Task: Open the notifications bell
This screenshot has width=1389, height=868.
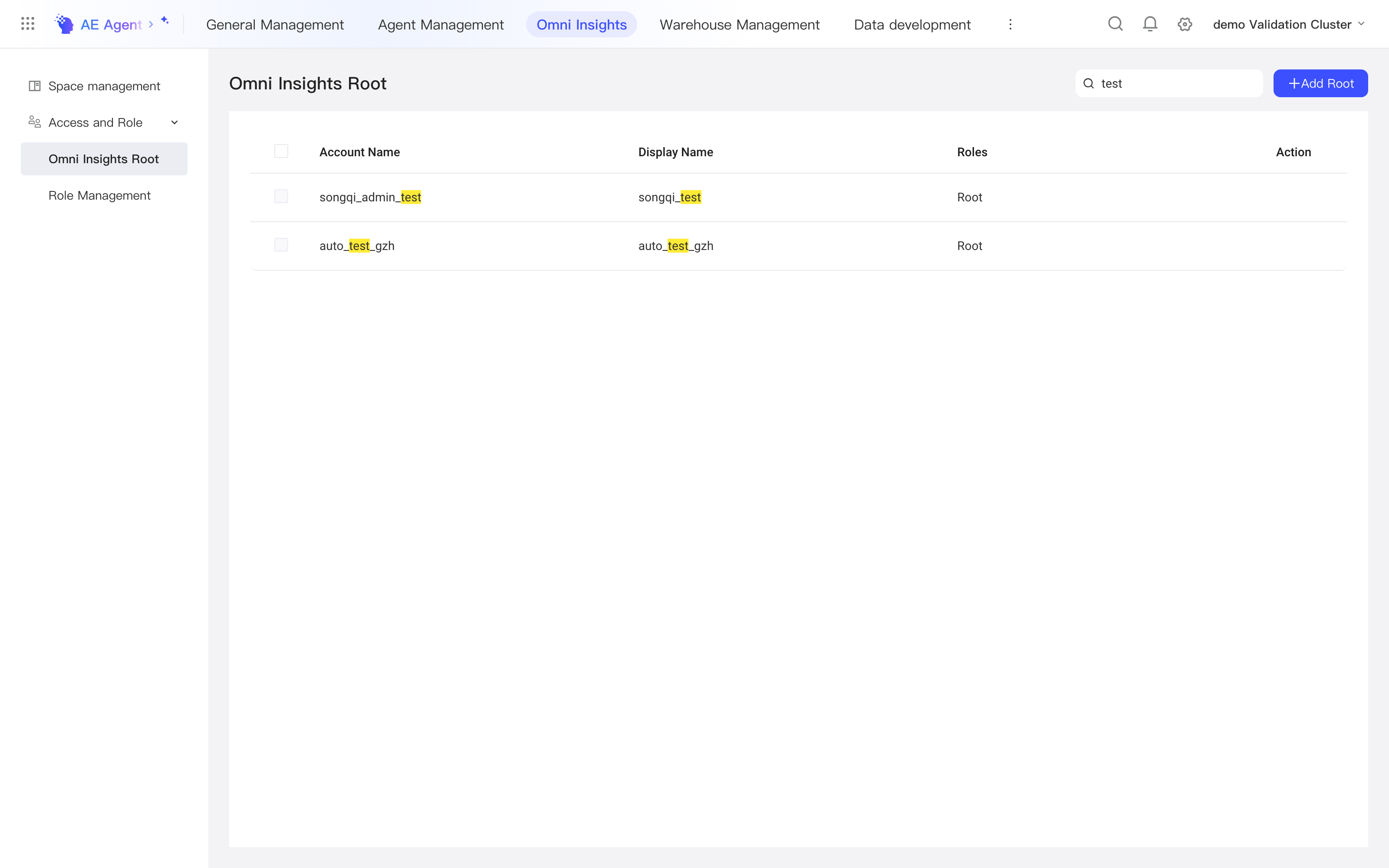Action: (1150, 24)
